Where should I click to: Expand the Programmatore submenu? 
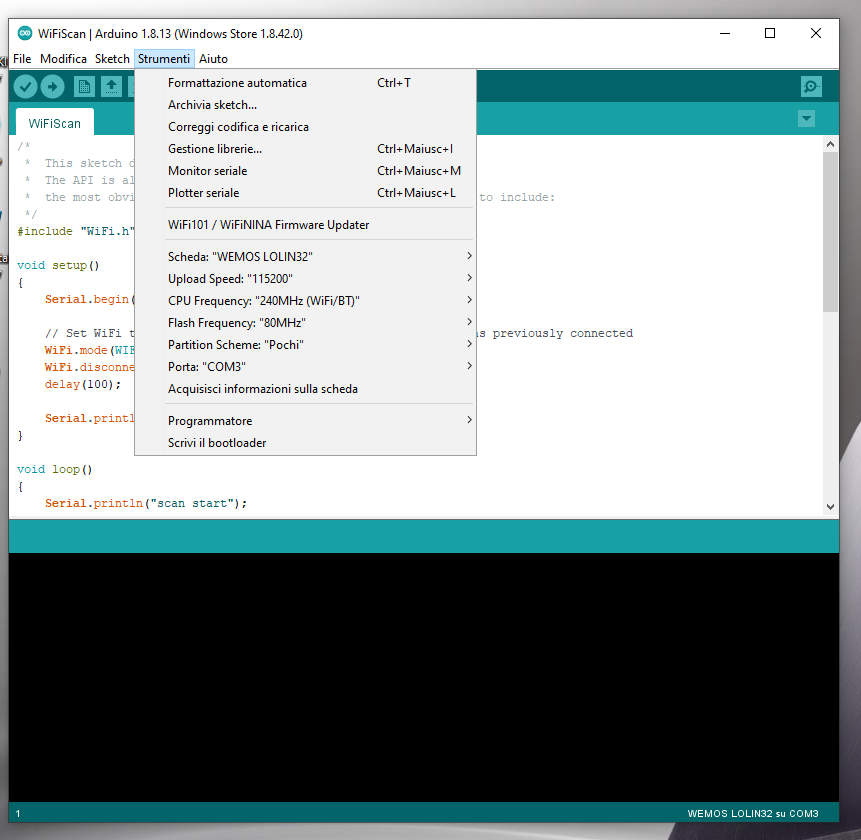(x=320, y=421)
